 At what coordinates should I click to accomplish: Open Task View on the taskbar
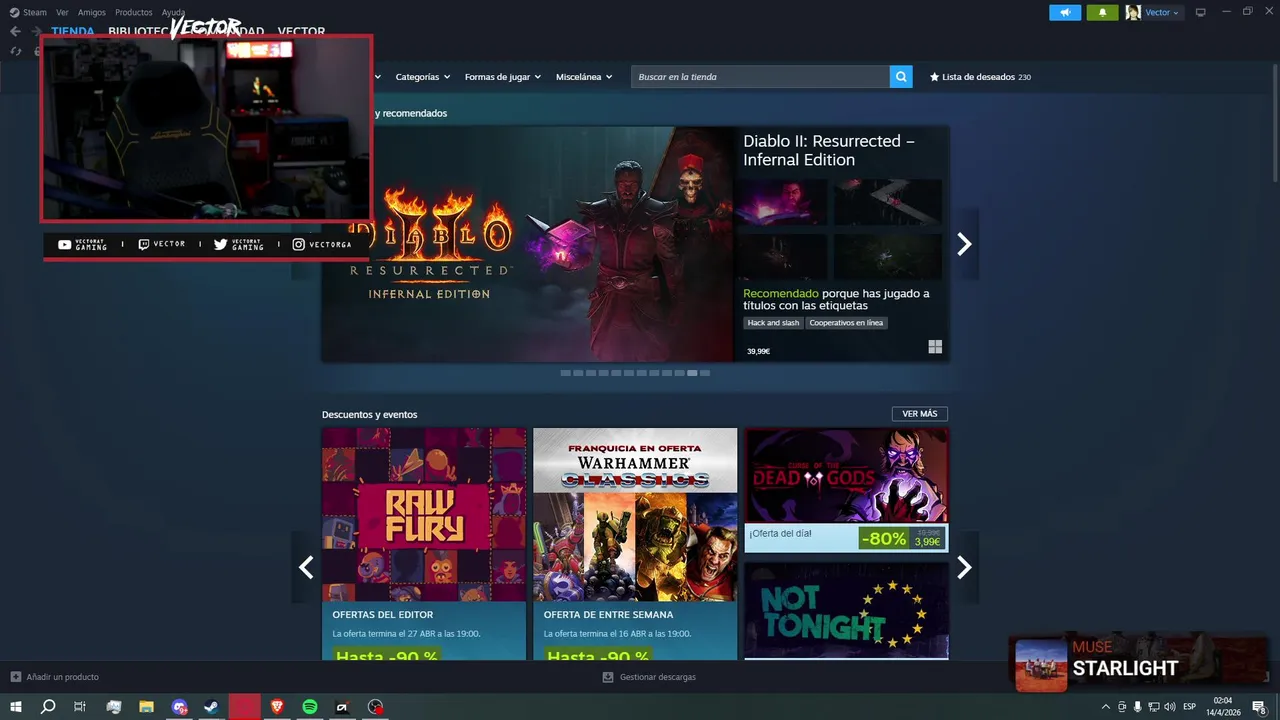click(x=80, y=707)
